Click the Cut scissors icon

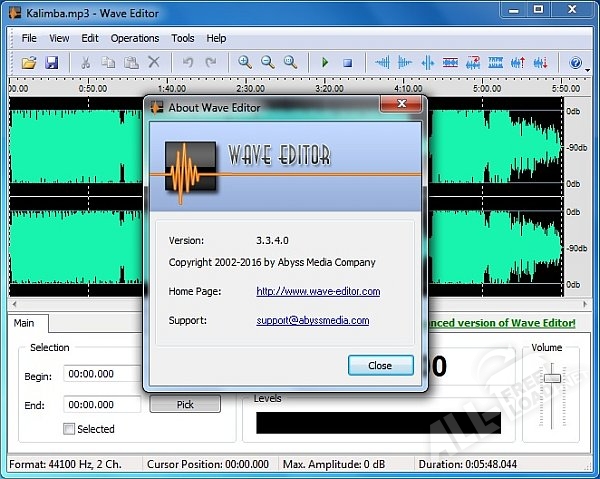[86, 63]
